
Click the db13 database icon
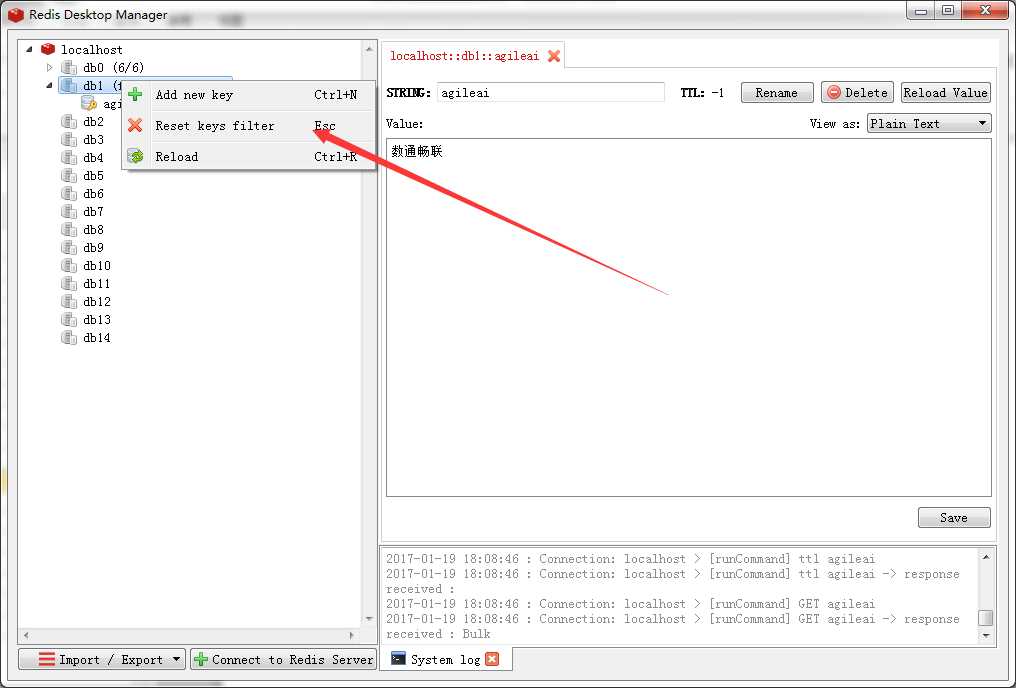pos(69,319)
